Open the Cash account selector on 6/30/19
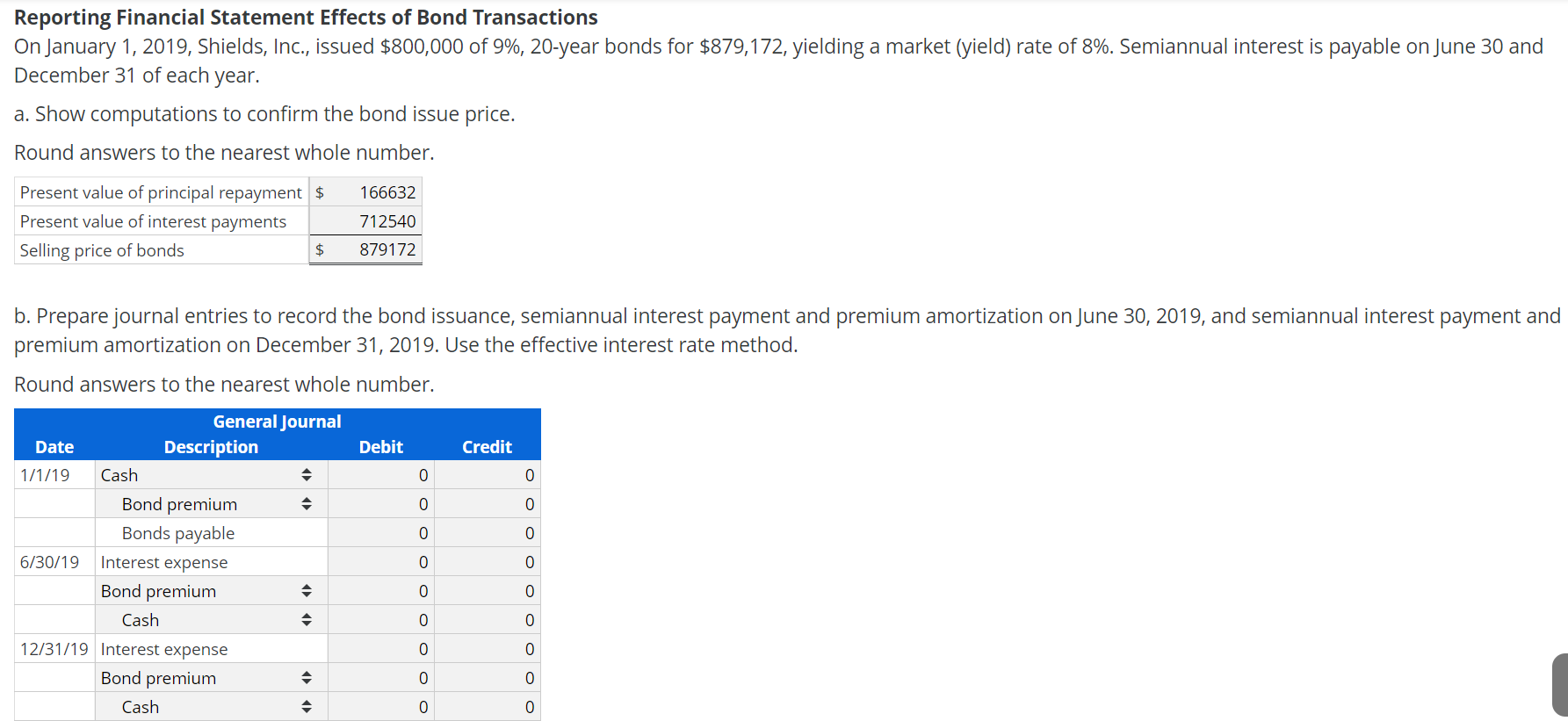The image size is (1568, 721). (307, 619)
